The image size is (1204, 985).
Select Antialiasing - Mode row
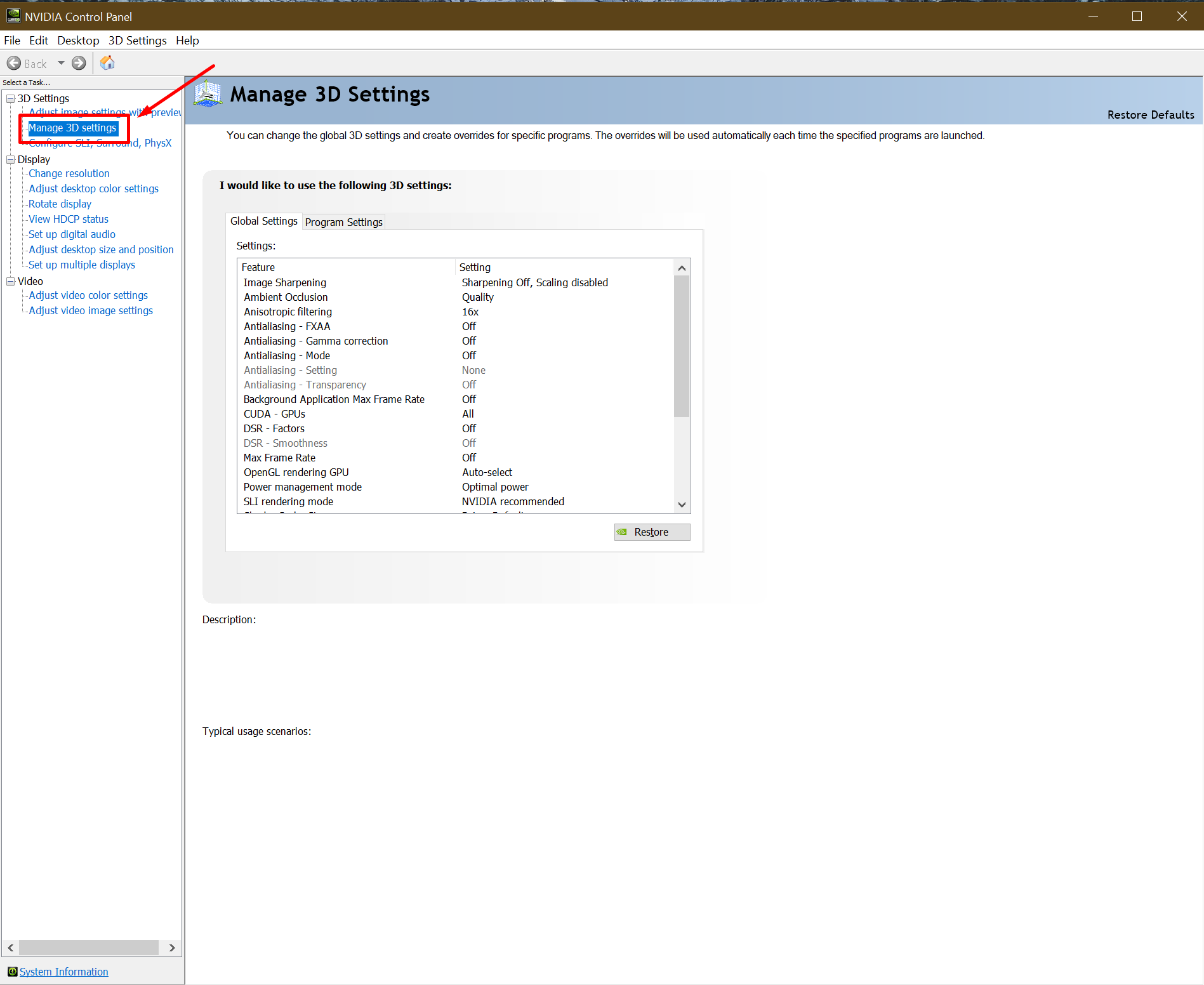pos(456,355)
